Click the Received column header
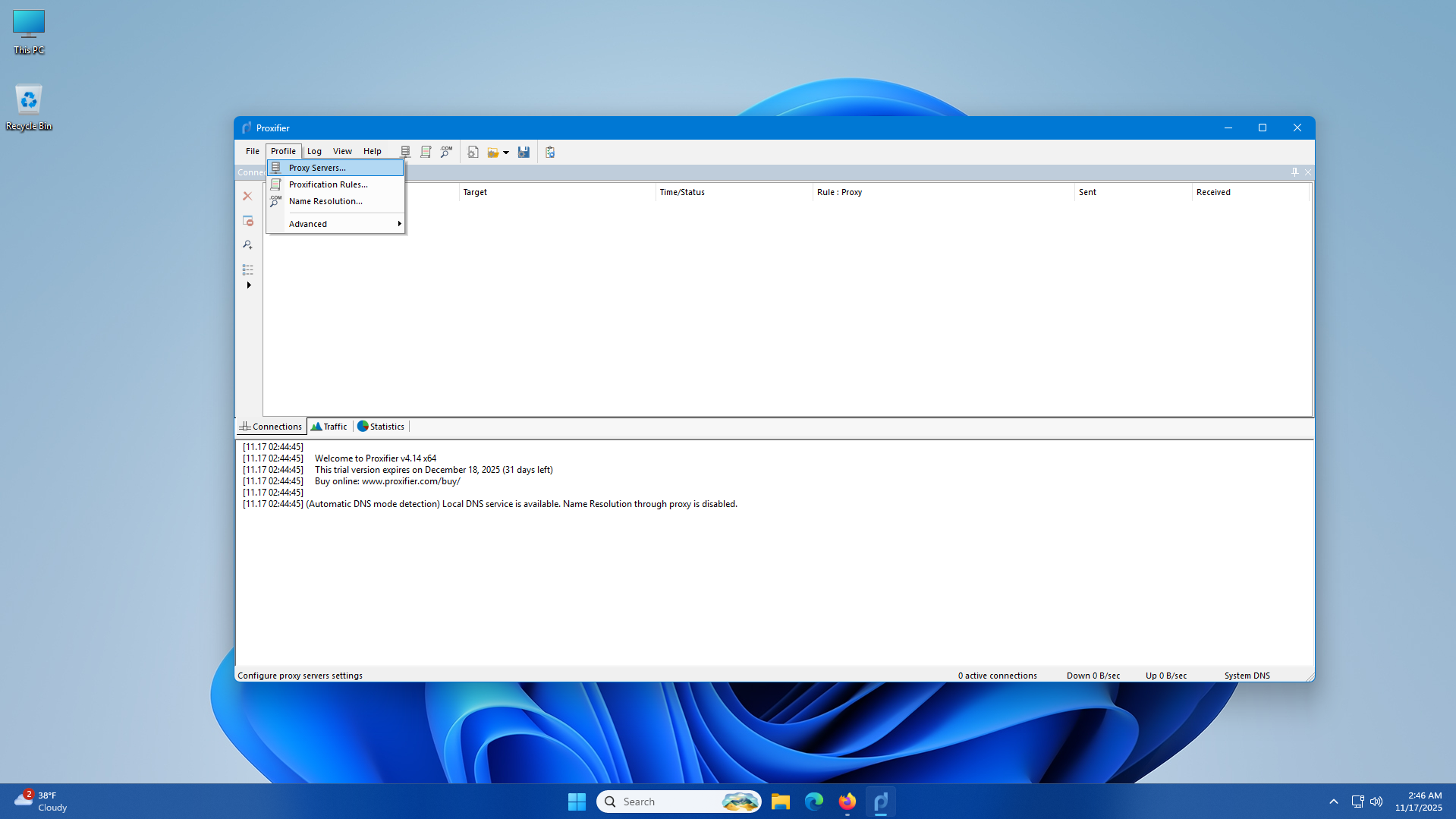The image size is (1456, 819). (x=1250, y=192)
